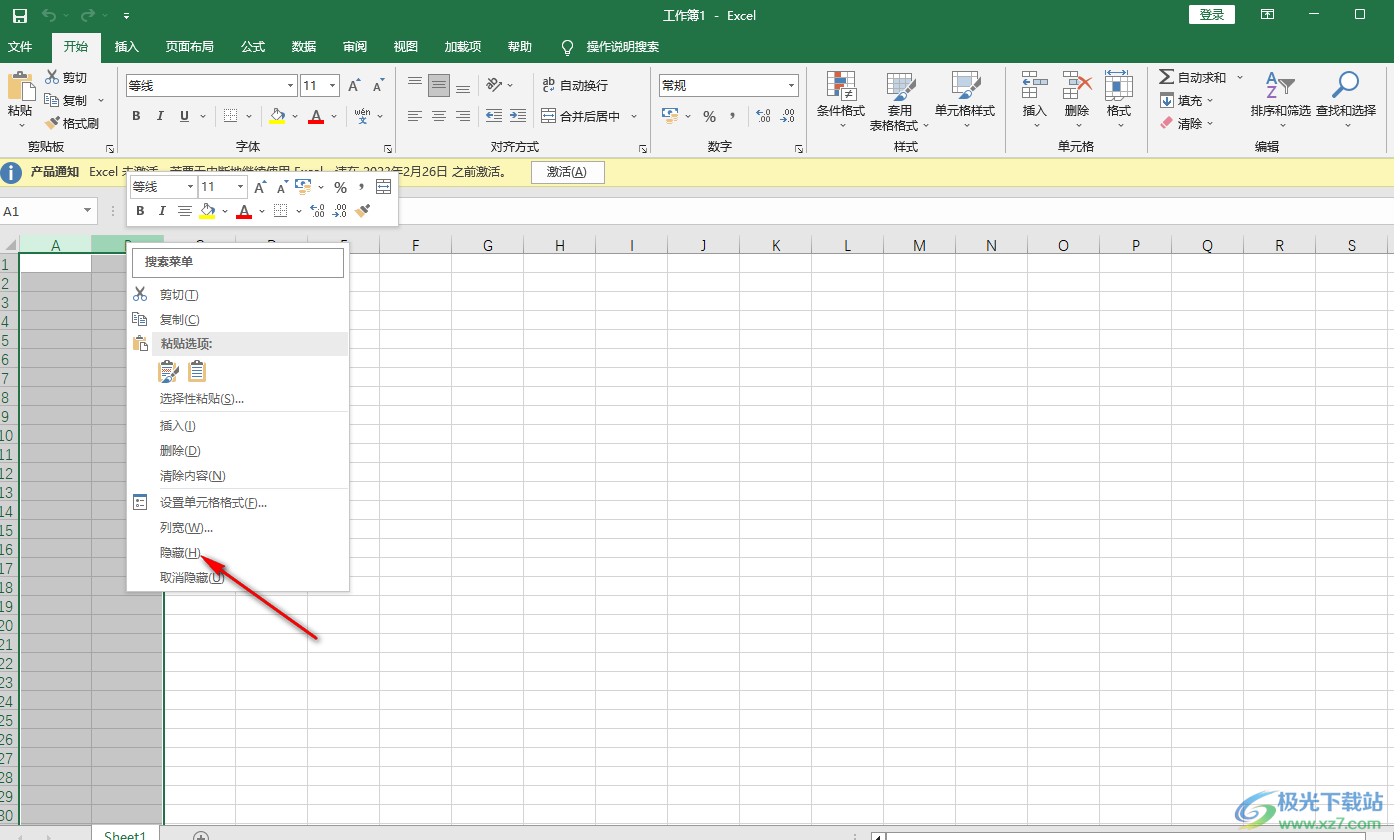Add a new sheet with the plus button
The width and height of the screenshot is (1394, 840).
pos(201,836)
